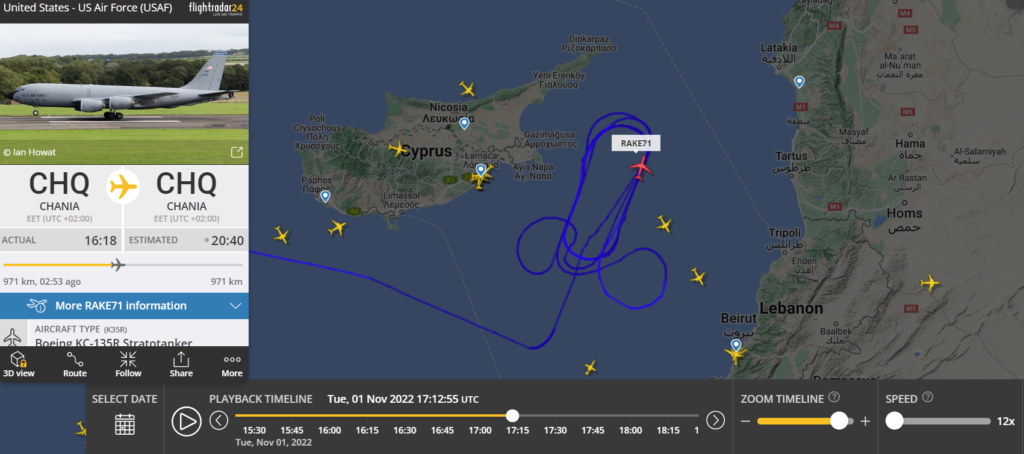This screenshot has height=454, width=1024.
Task: Show the flight Route
Action: (x=74, y=364)
